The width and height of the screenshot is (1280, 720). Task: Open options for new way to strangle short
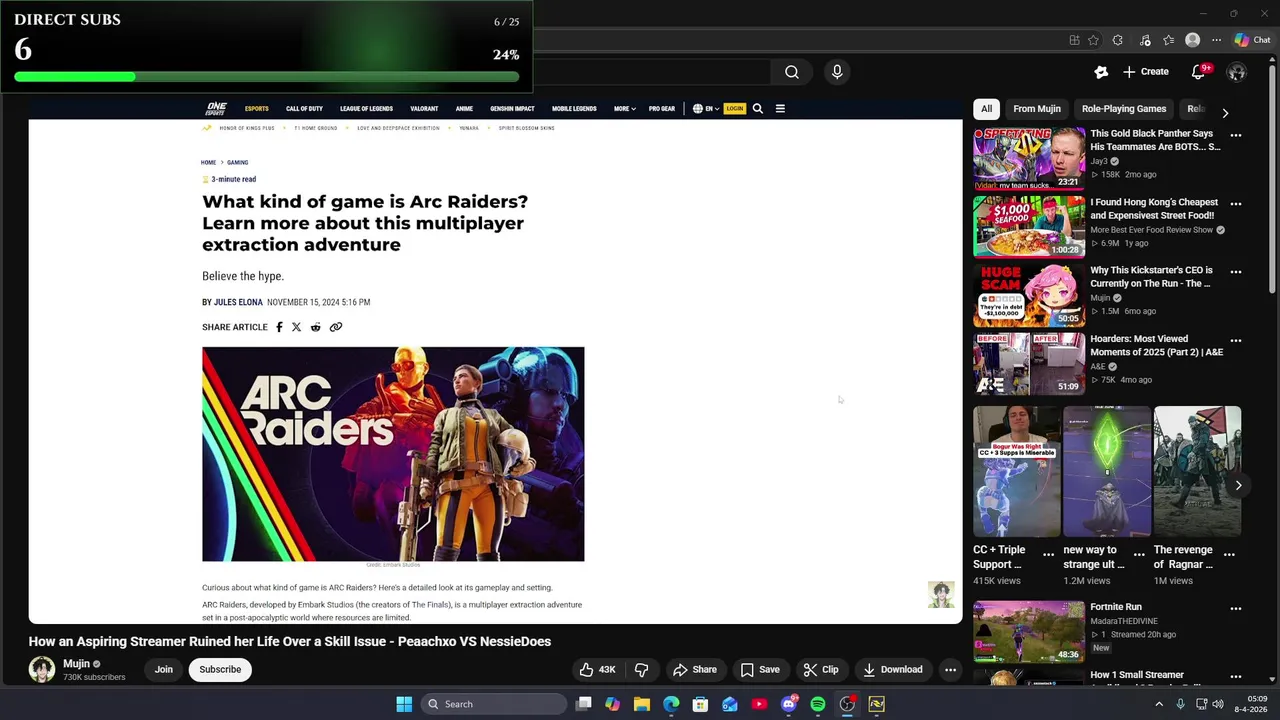(1139, 554)
